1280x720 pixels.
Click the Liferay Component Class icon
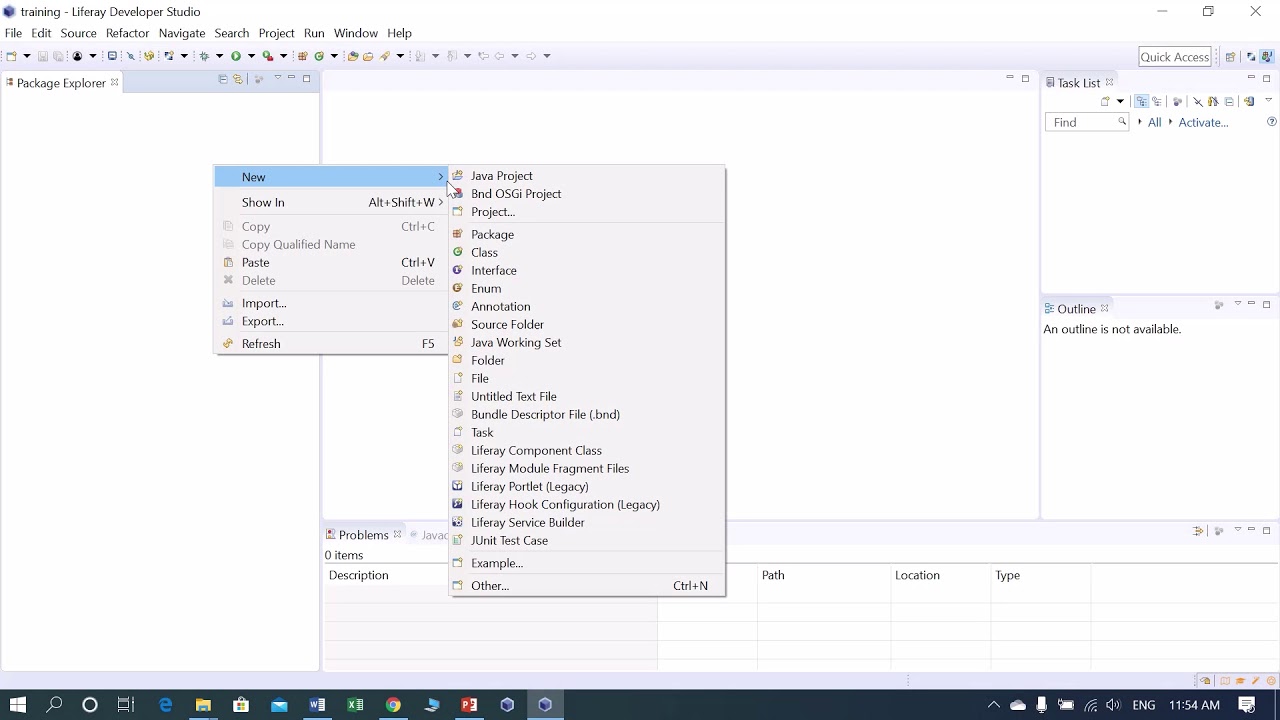[458, 450]
